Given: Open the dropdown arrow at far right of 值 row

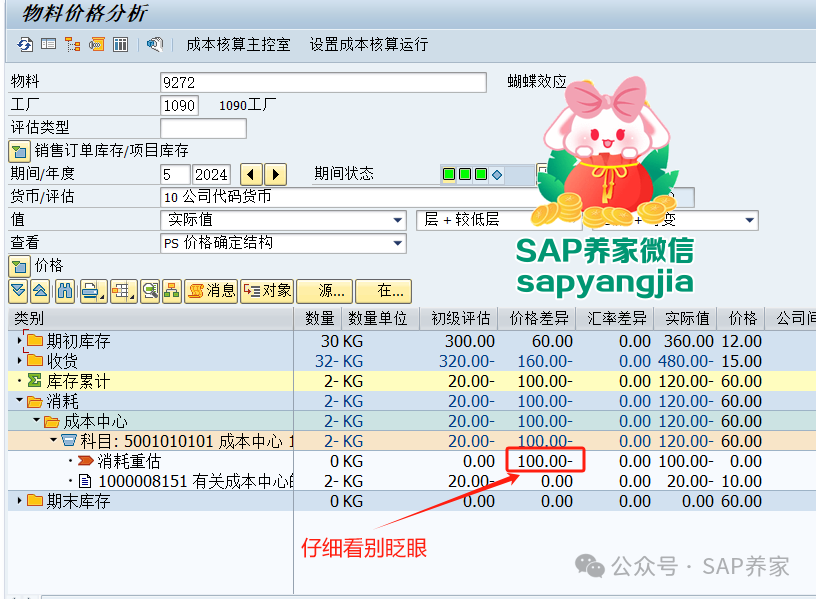Looking at the screenshot, I should coord(749,220).
